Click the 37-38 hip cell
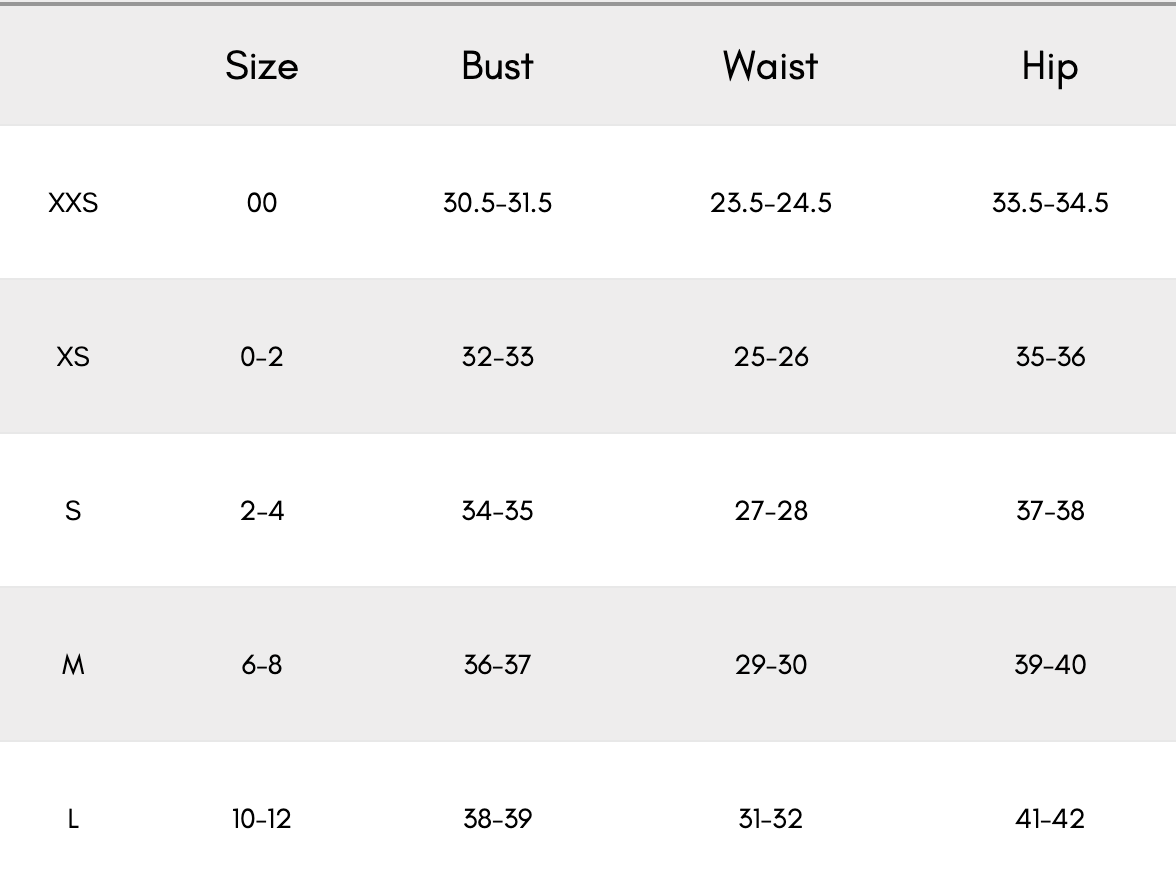Viewport: 1176px width, 890px height. [1049, 511]
